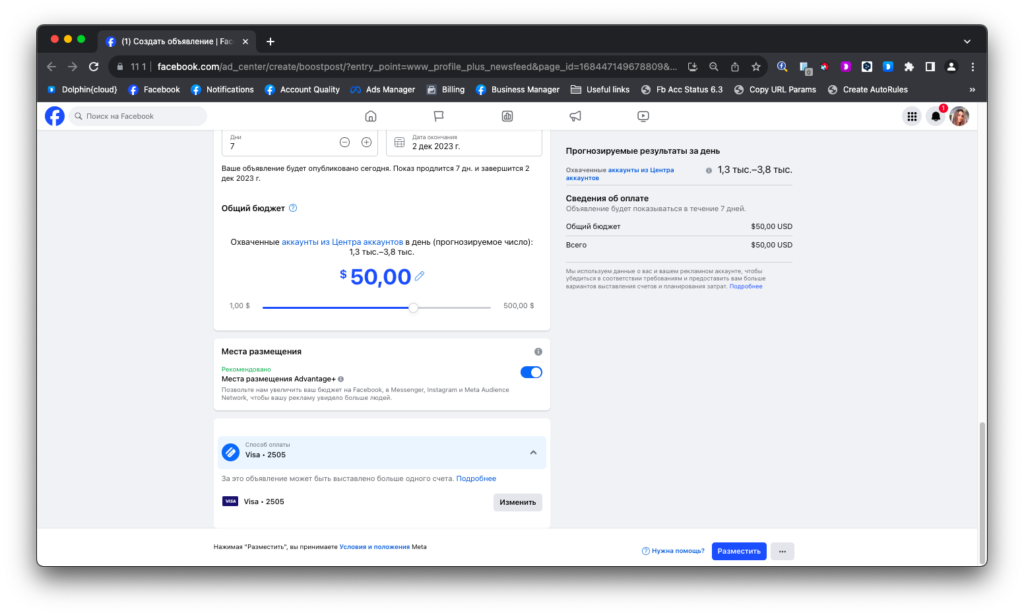
Task: Click the Facebook logo icon
Action: 55,116
